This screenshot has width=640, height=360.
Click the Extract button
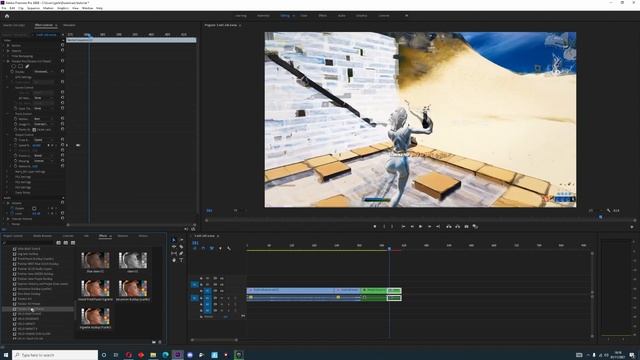[458, 226]
